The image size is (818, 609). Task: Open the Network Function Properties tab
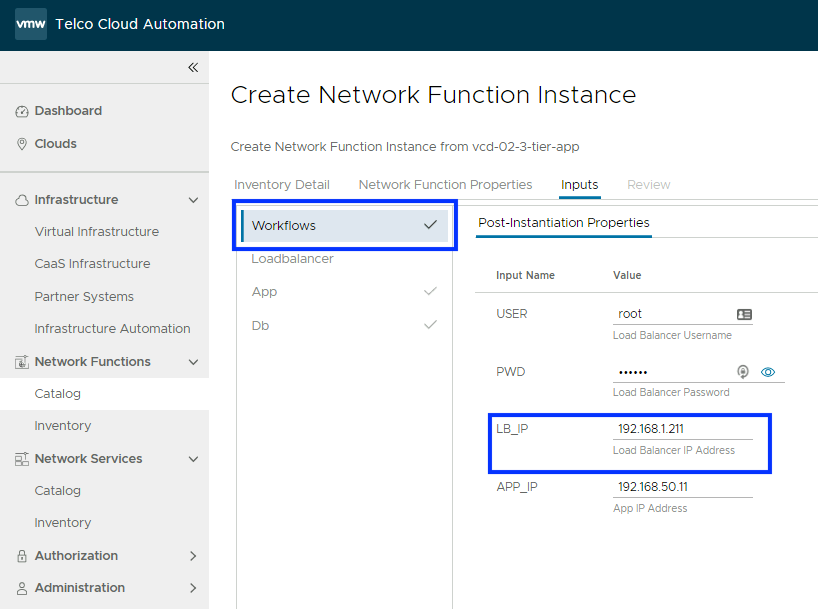click(445, 185)
